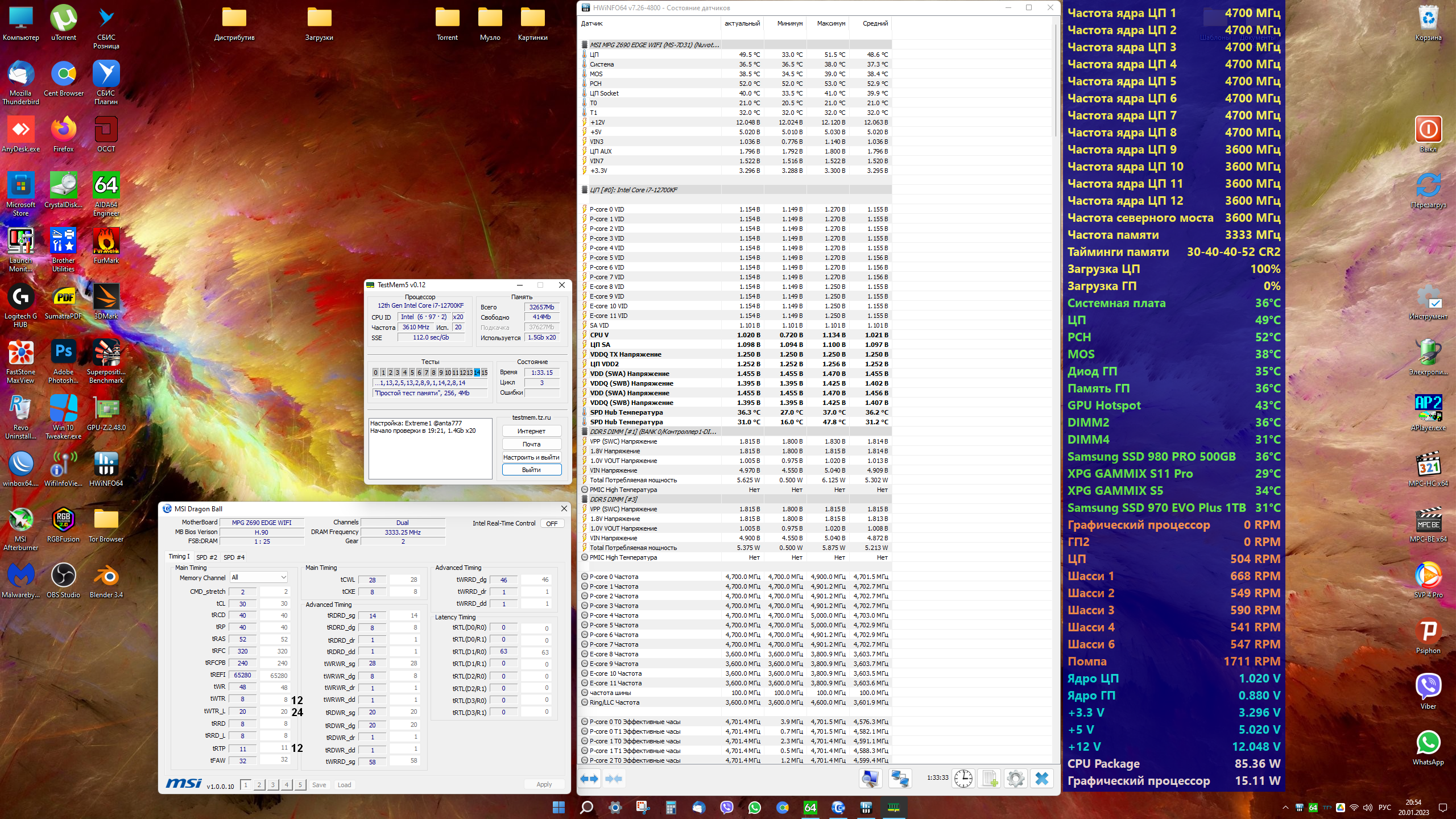Click HWiNFO monitor with magnifier icon
Viewport: 1456px width, 819px height.
point(870,779)
